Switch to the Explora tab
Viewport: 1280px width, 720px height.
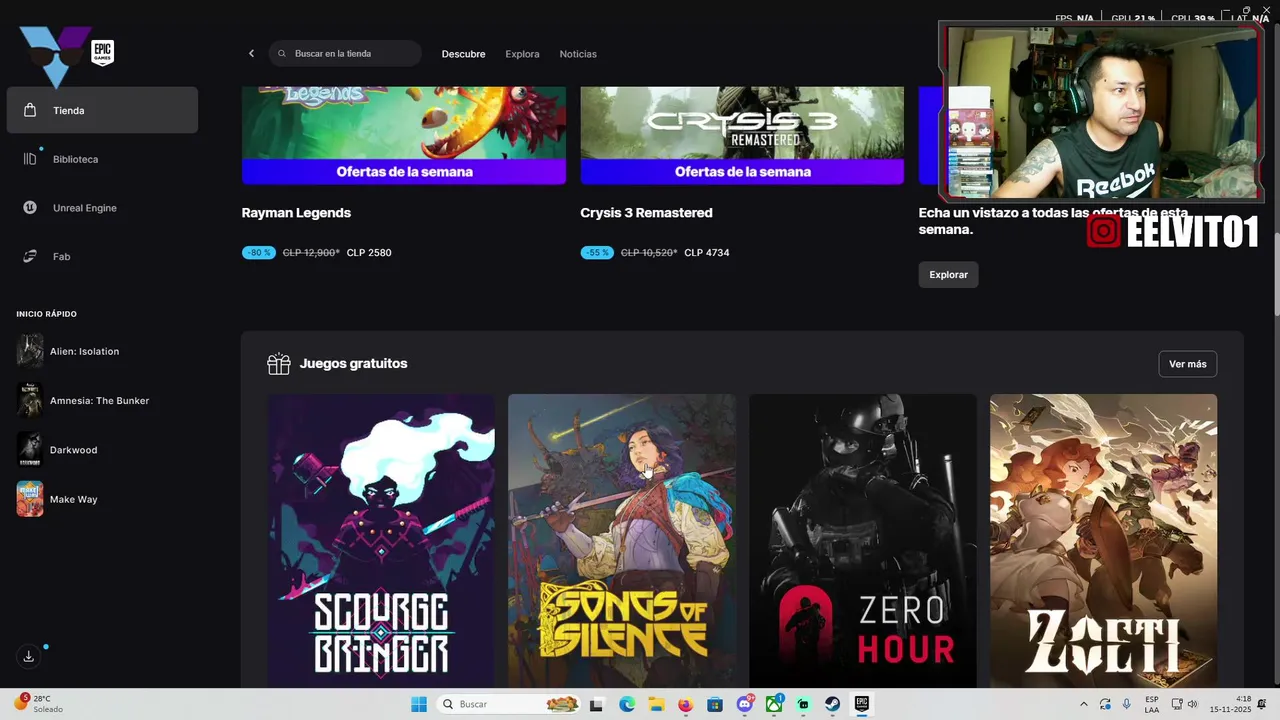[x=522, y=54]
